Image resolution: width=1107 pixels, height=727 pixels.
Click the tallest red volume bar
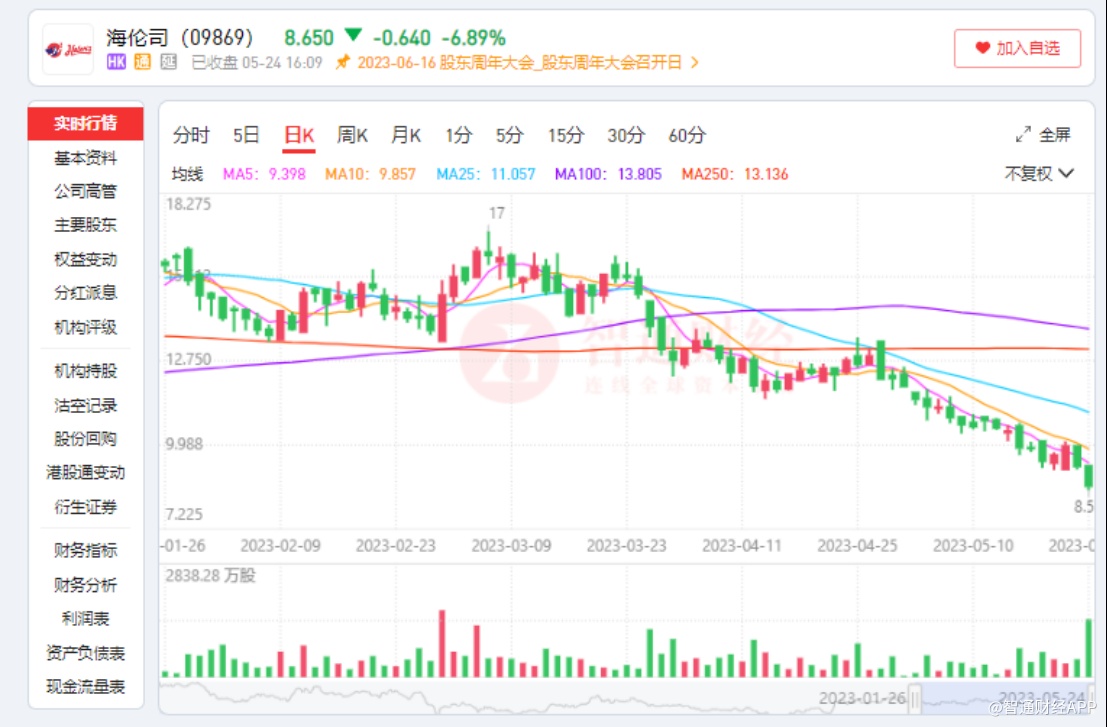point(442,643)
